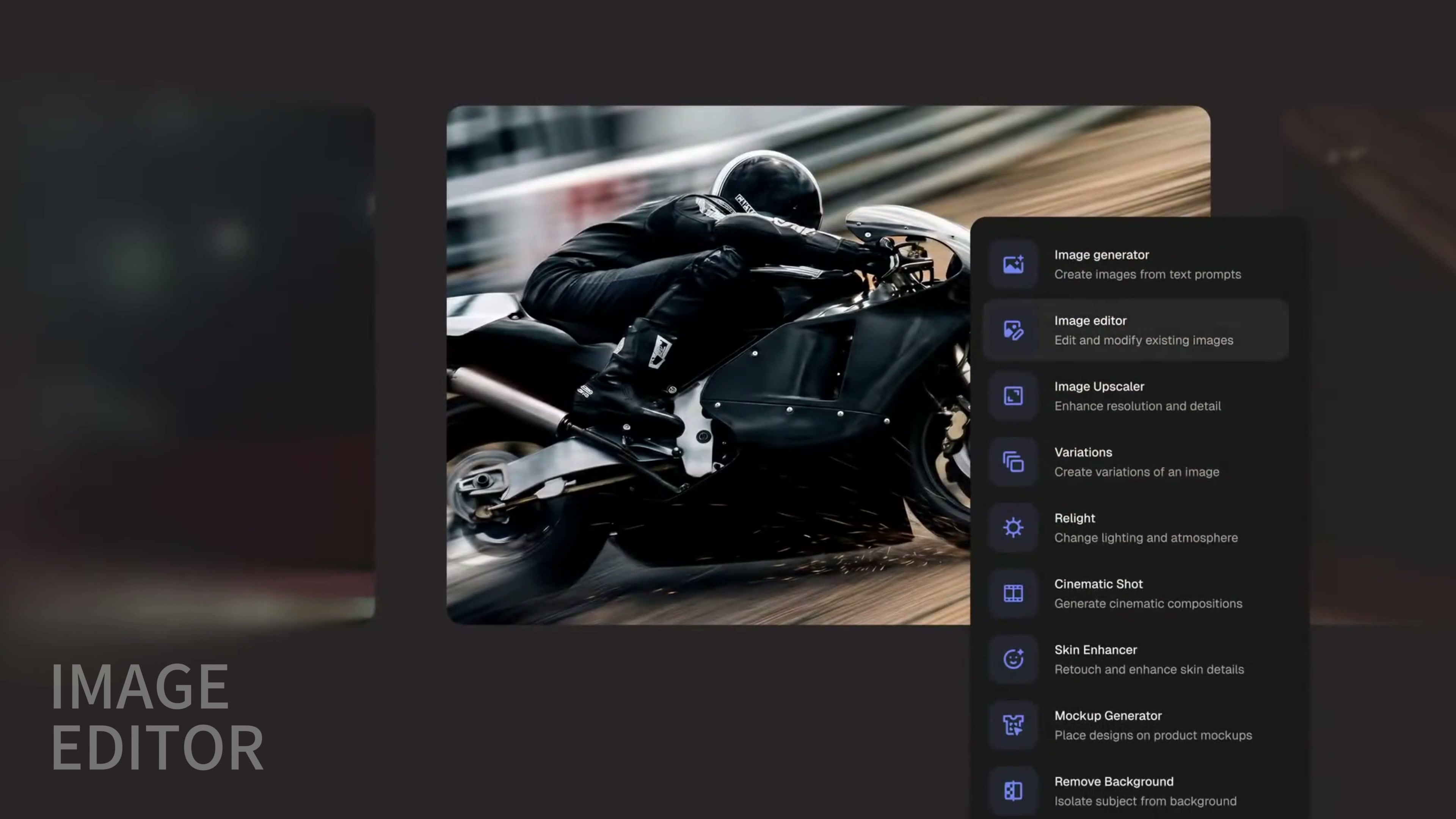The width and height of the screenshot is (1456, 819).
Task: Click 'Change lighting and atmosphere' description
Action: point(1146,538)
